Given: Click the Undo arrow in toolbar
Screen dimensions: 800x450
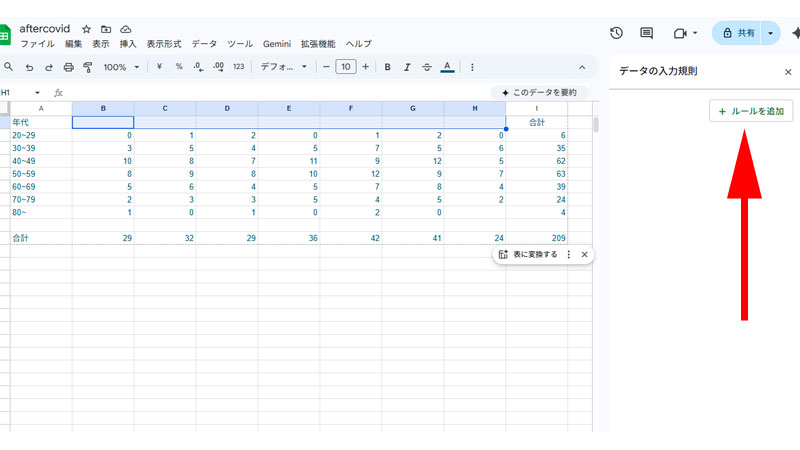Looking at the screenshot, I should [29, 67].
